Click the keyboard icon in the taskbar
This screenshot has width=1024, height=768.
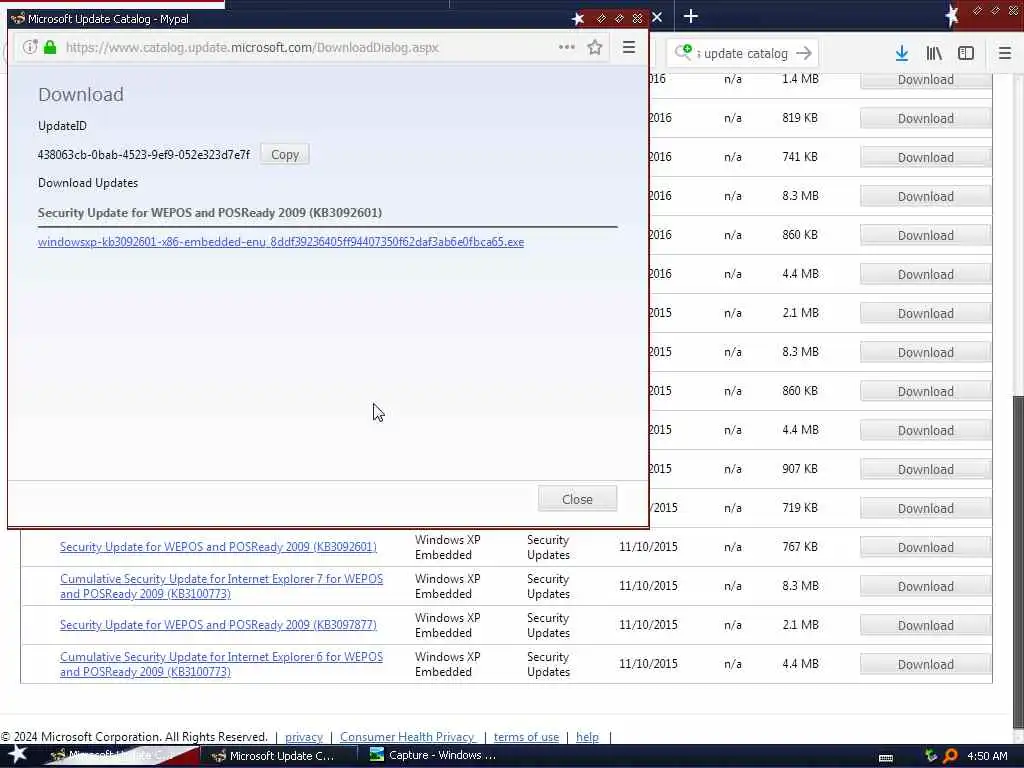[886, 758]
